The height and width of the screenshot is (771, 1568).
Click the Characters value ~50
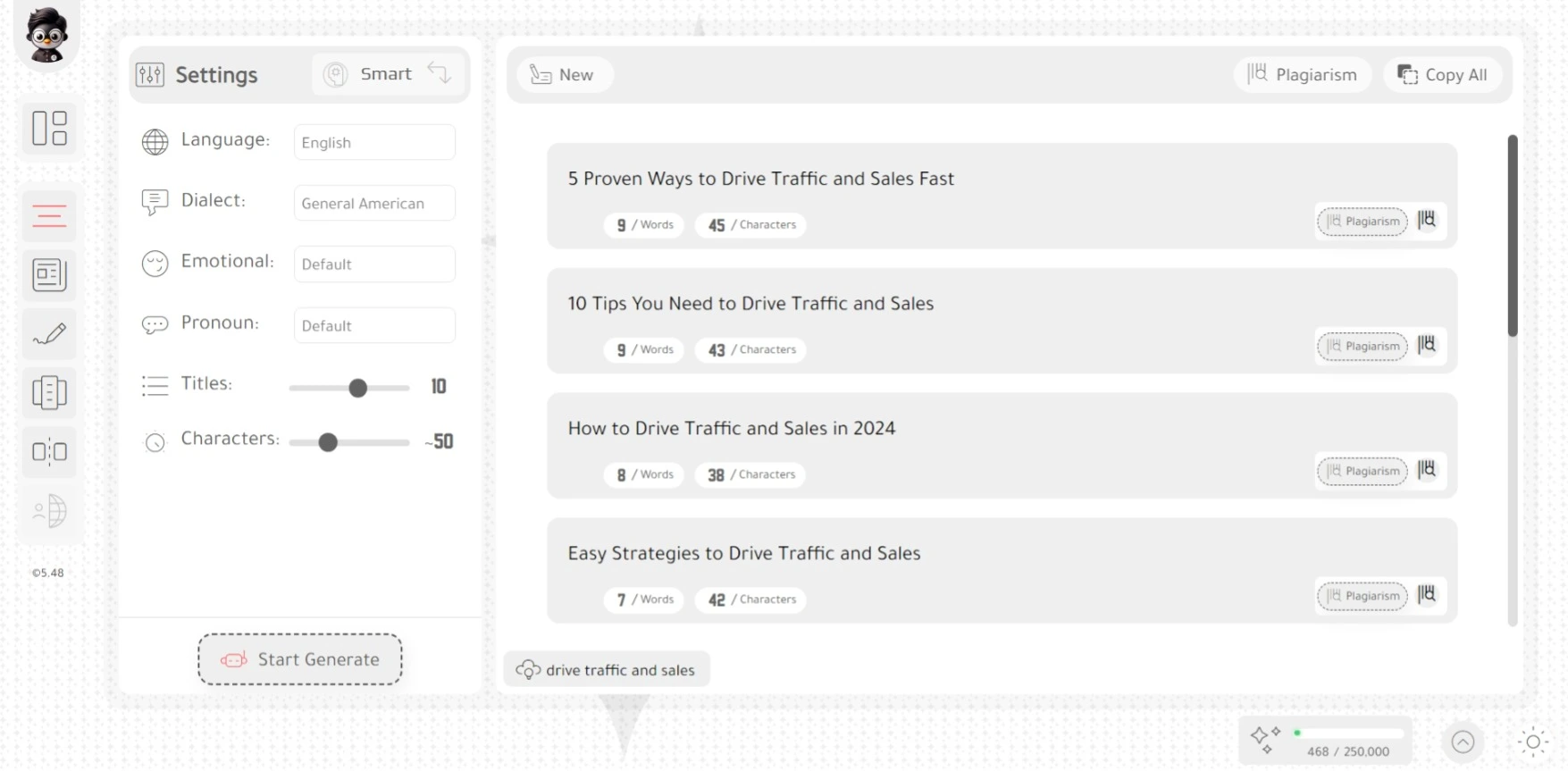[439, 441]
